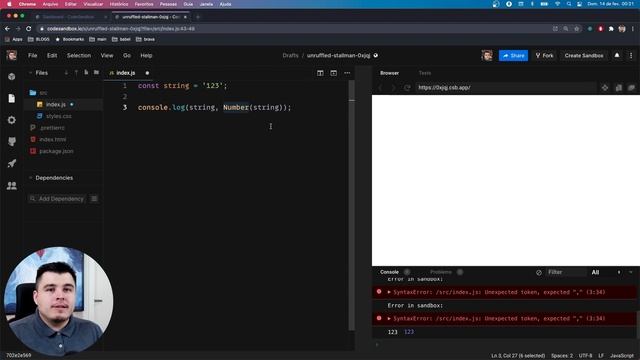Open the editor three-dots more menu
Viewport: 640px width, 360px height.
[x=347, y=73]
